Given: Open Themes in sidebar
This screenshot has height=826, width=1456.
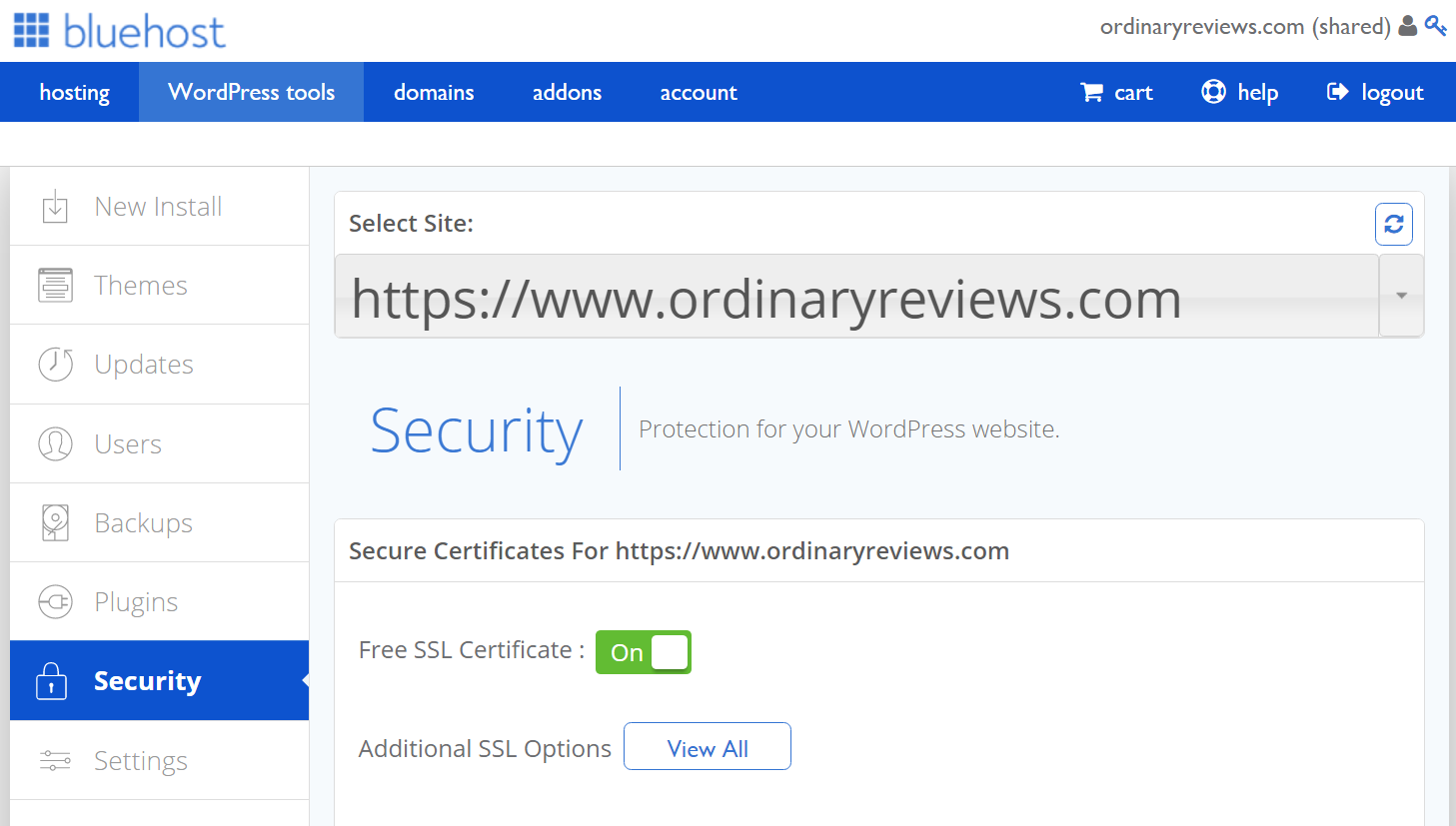Looking at the screenshot, I should [159, 285].
